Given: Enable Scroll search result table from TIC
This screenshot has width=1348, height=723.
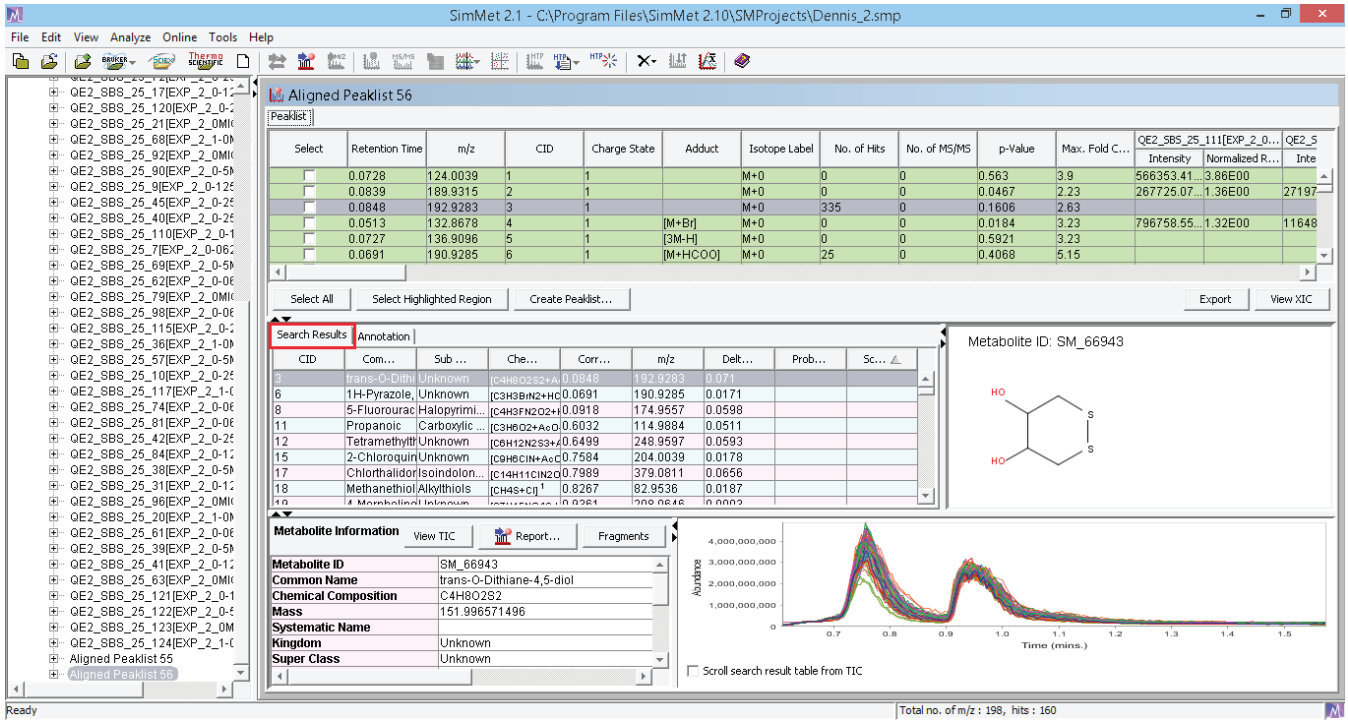Looking at the screenshot, I should pyautogui.click(x=694, y=671).
